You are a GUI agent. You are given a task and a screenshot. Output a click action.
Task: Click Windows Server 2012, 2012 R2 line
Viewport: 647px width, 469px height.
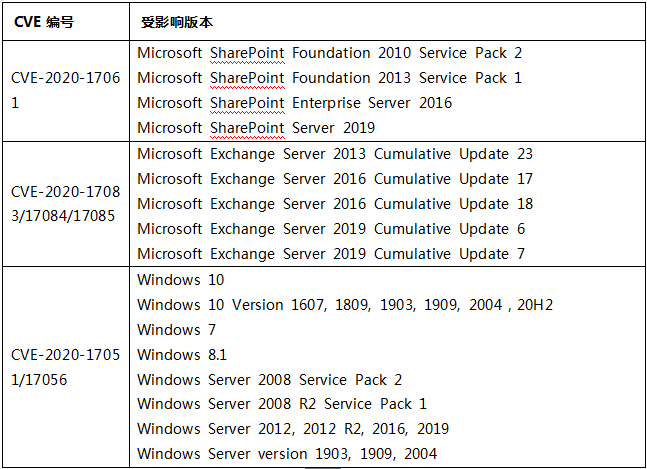click(x=293, y=429)
